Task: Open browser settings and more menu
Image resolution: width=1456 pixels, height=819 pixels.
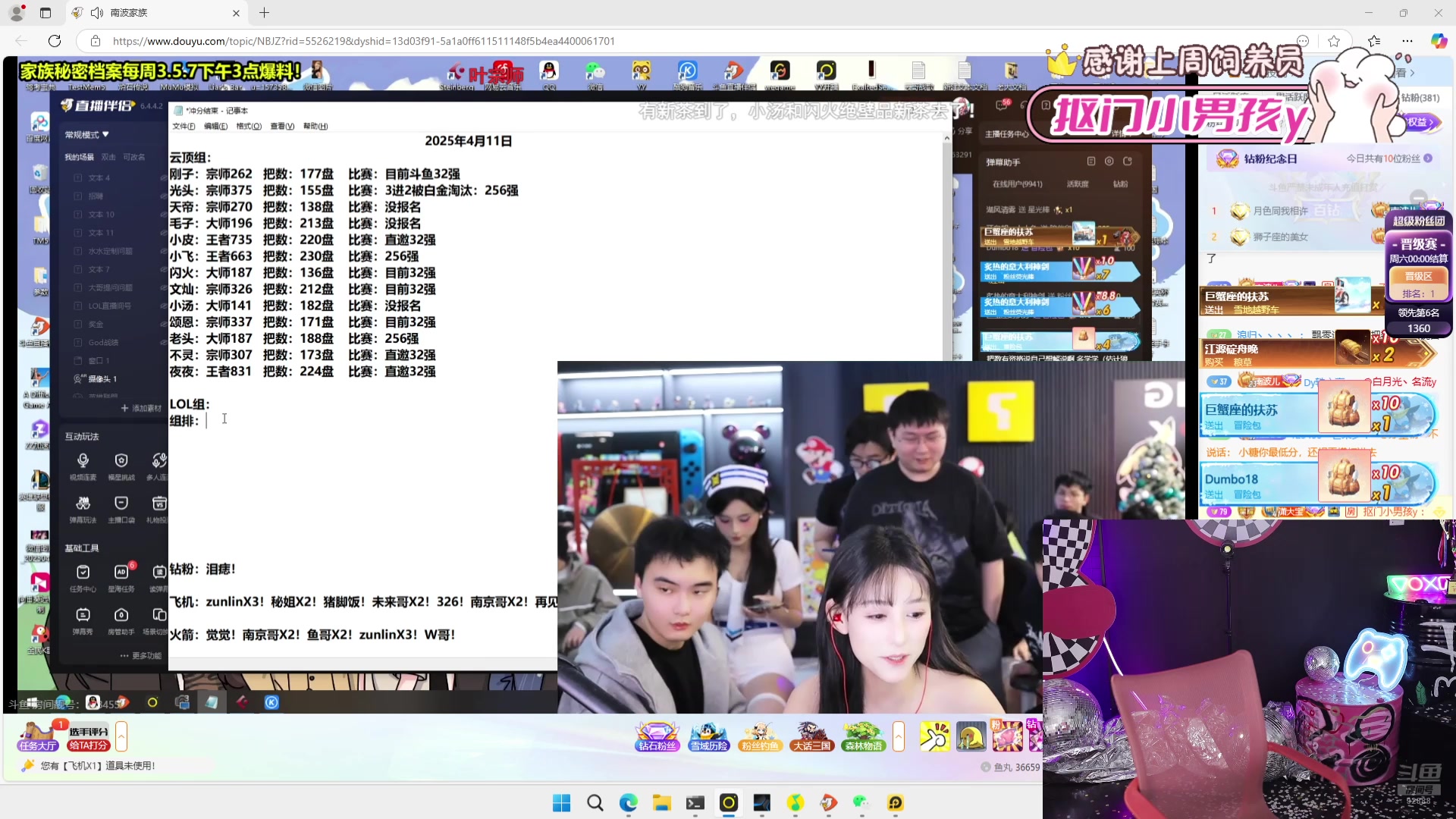Action: click(x=1407, y=41)
